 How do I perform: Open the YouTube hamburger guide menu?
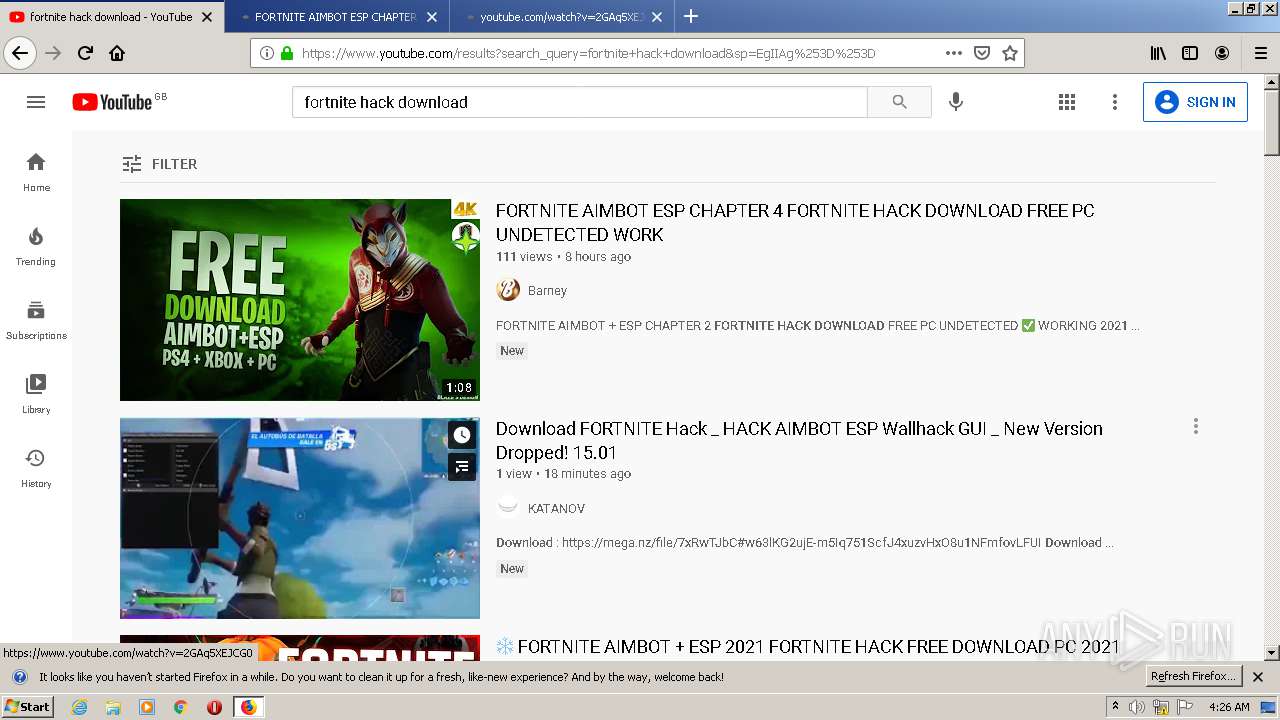(36, 102)
